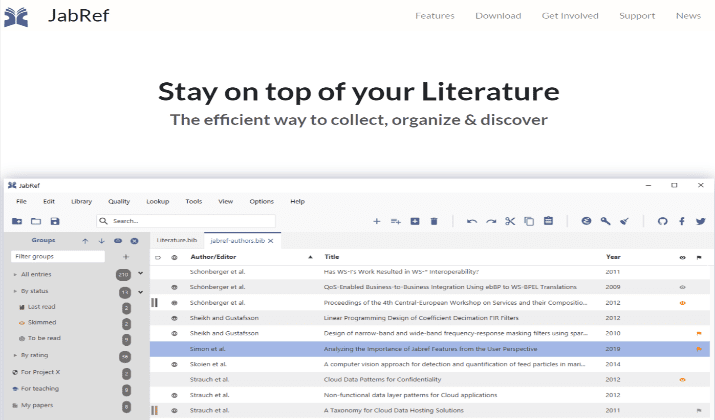Open the File menu
715x420 pixels.
click(x=21, y=202)
